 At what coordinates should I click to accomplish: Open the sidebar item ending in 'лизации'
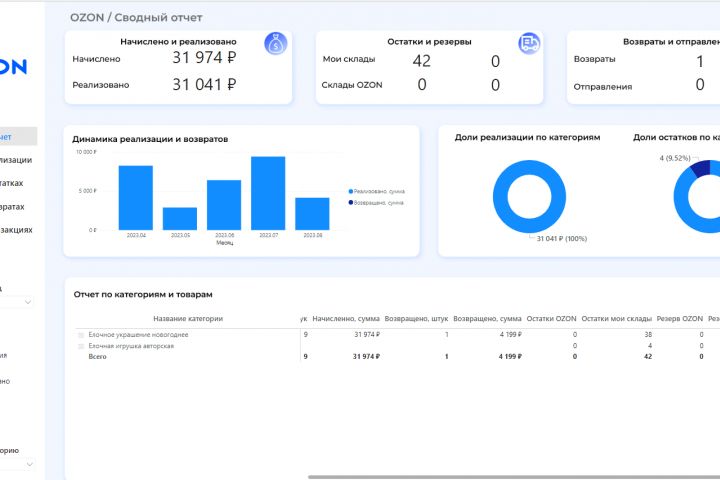16,160
